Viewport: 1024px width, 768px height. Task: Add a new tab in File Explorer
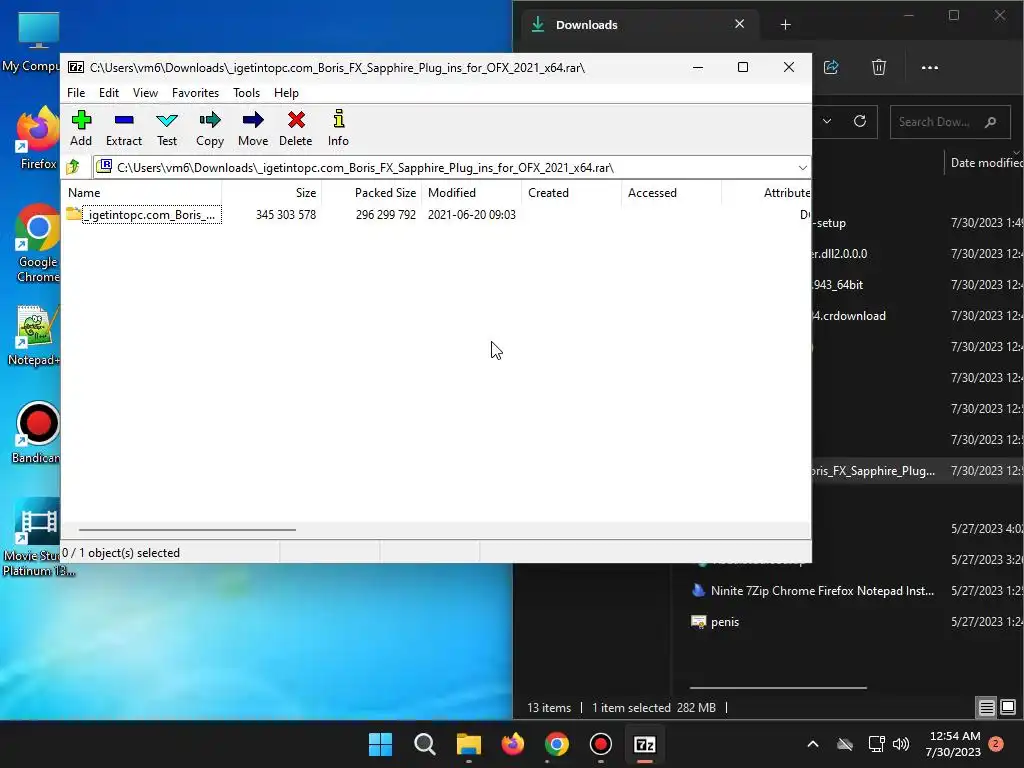pos(786,25)
